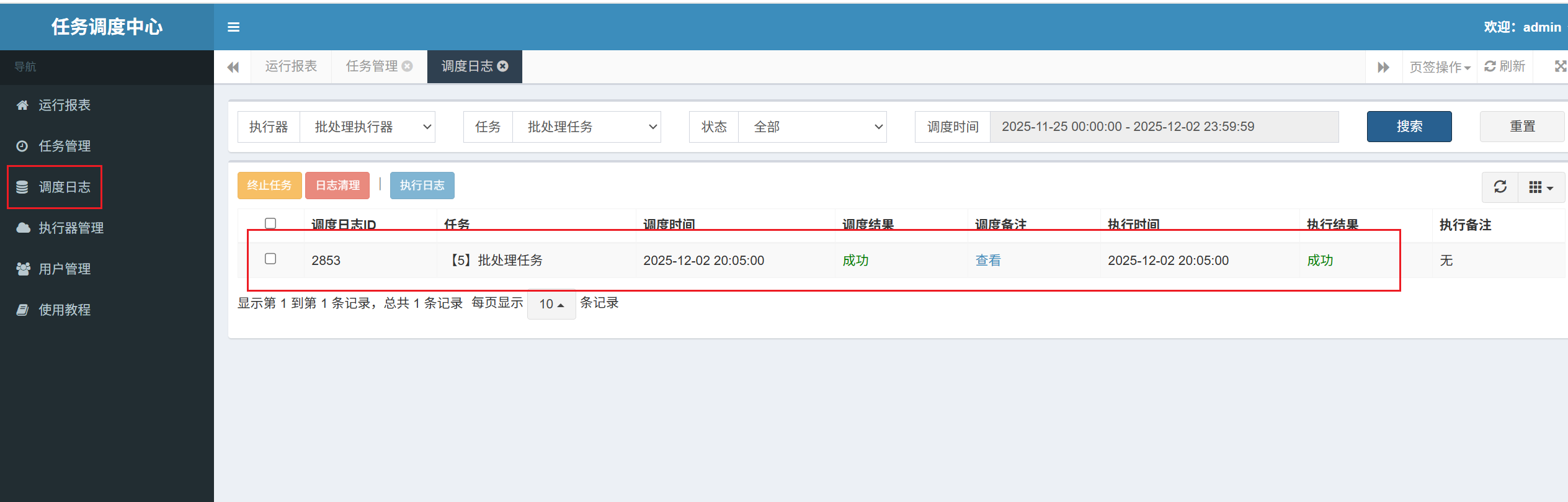Refresh the table with circular arrows icon
Screen dimensions: 1568x502
[1500, 187]
